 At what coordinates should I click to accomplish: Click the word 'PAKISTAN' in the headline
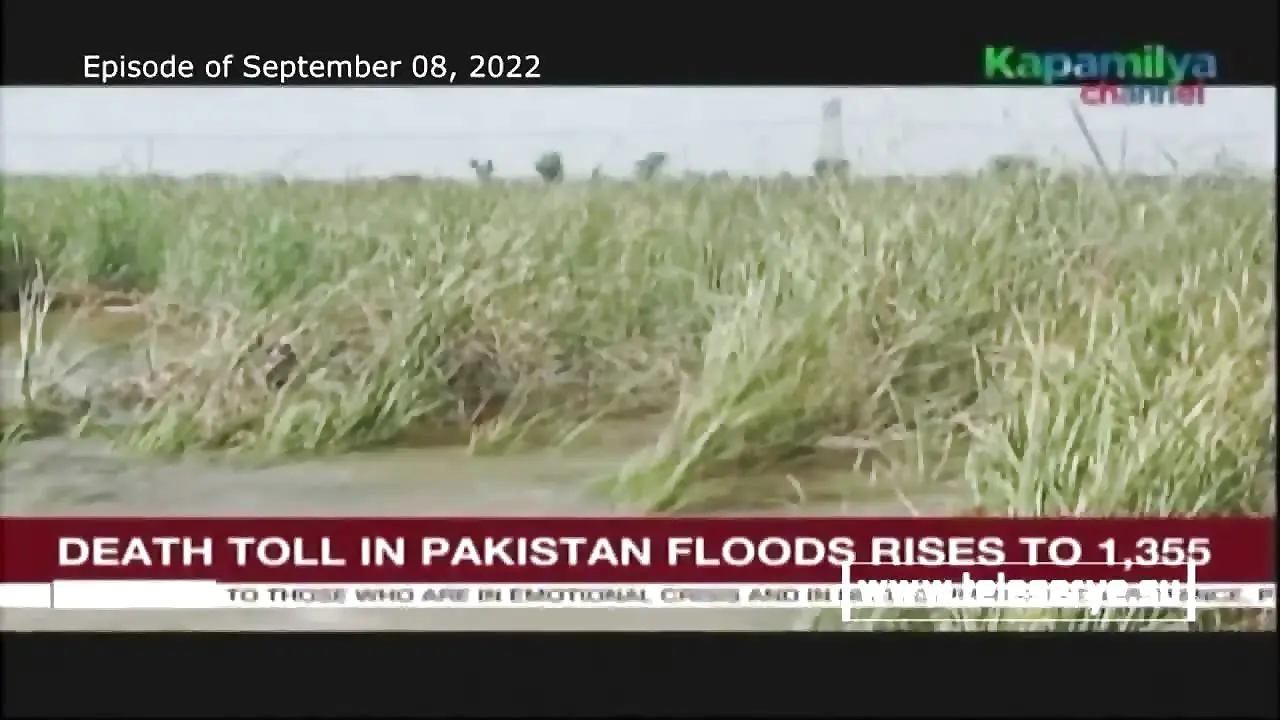tap(537, 552)
